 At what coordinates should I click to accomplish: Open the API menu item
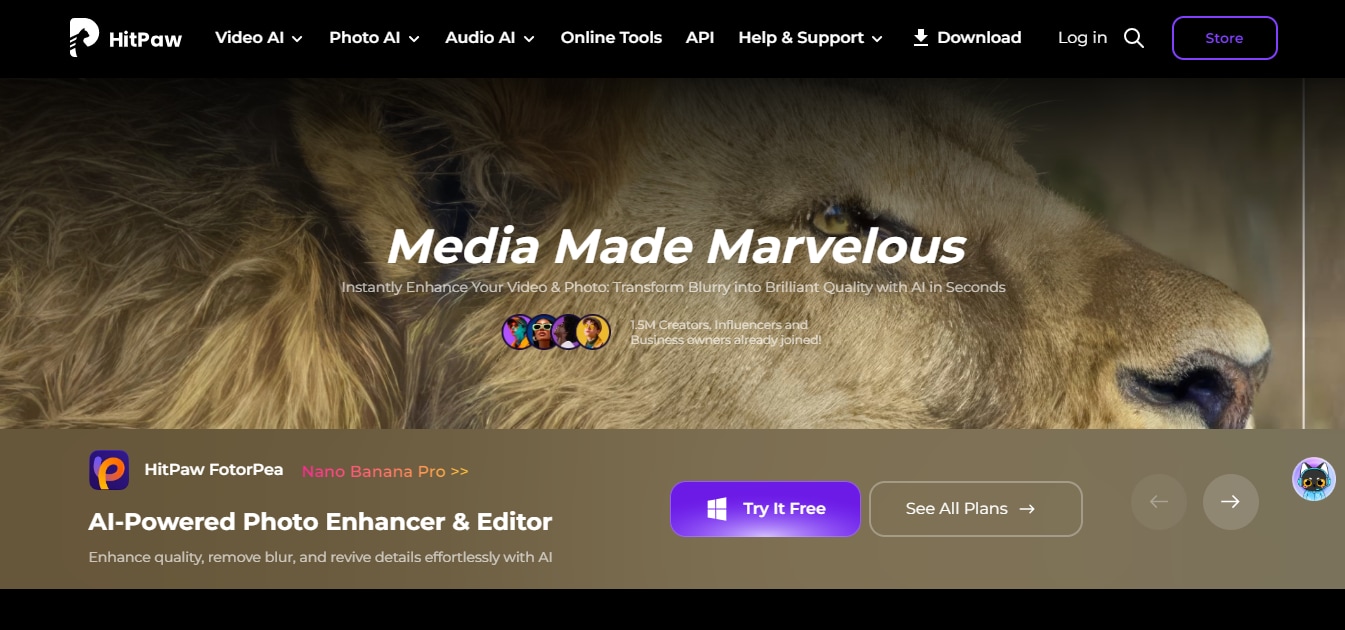700,38
